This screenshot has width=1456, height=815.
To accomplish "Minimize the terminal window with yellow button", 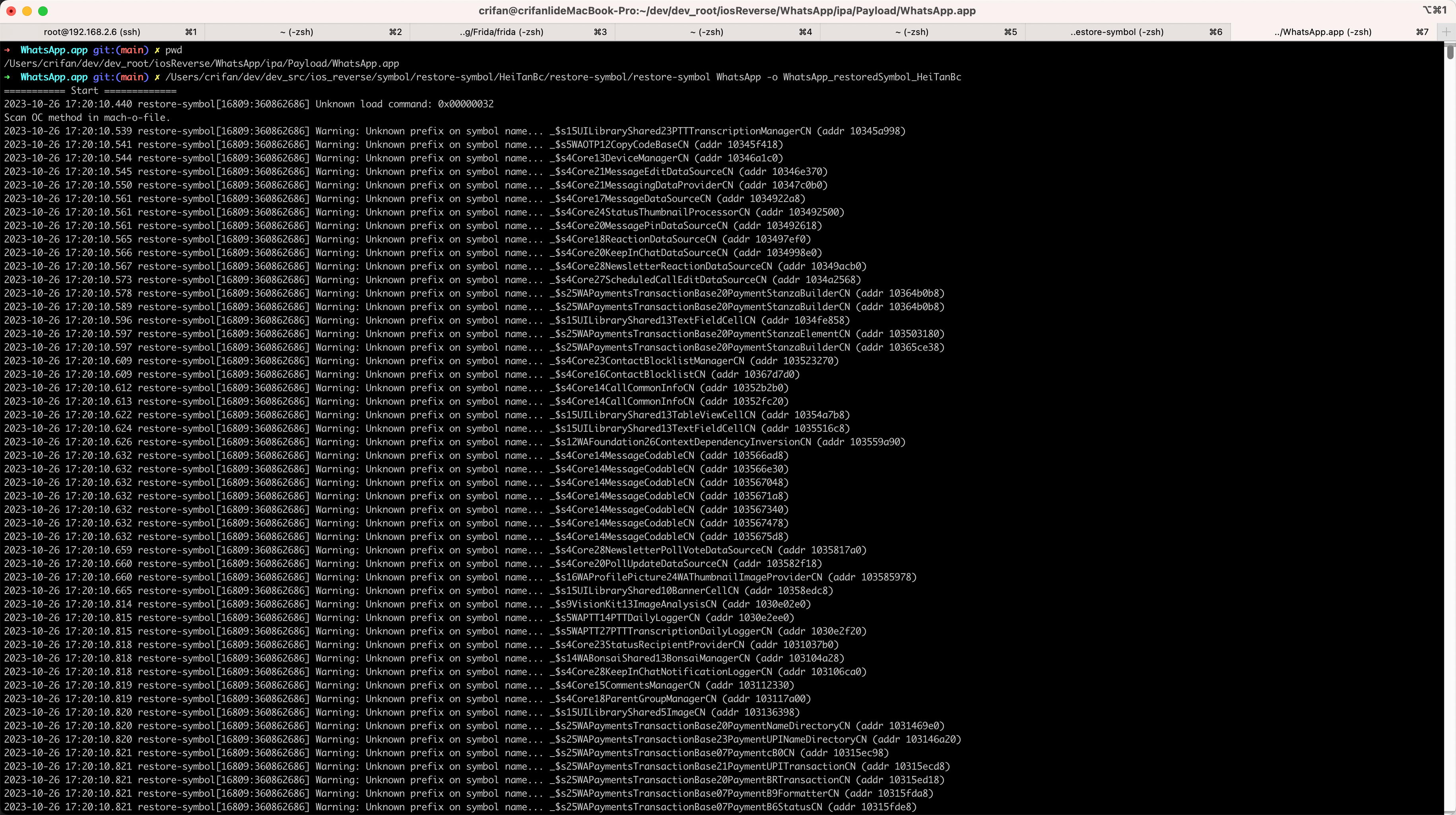I will [27, 11].
